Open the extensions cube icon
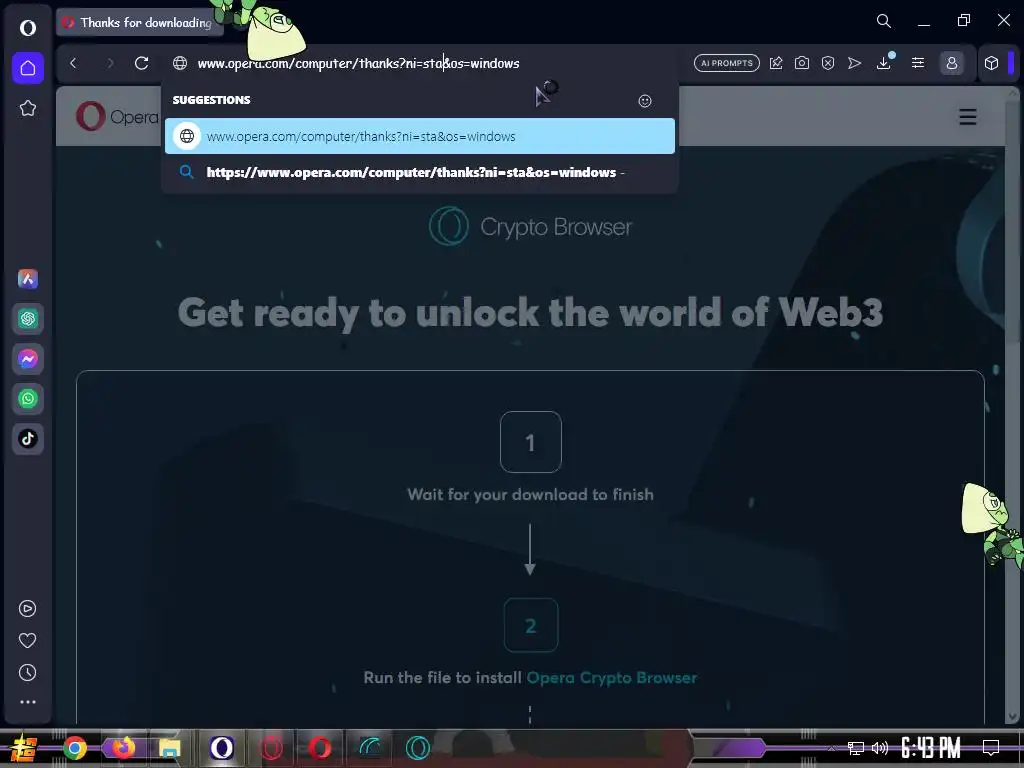 pos(991,63)
